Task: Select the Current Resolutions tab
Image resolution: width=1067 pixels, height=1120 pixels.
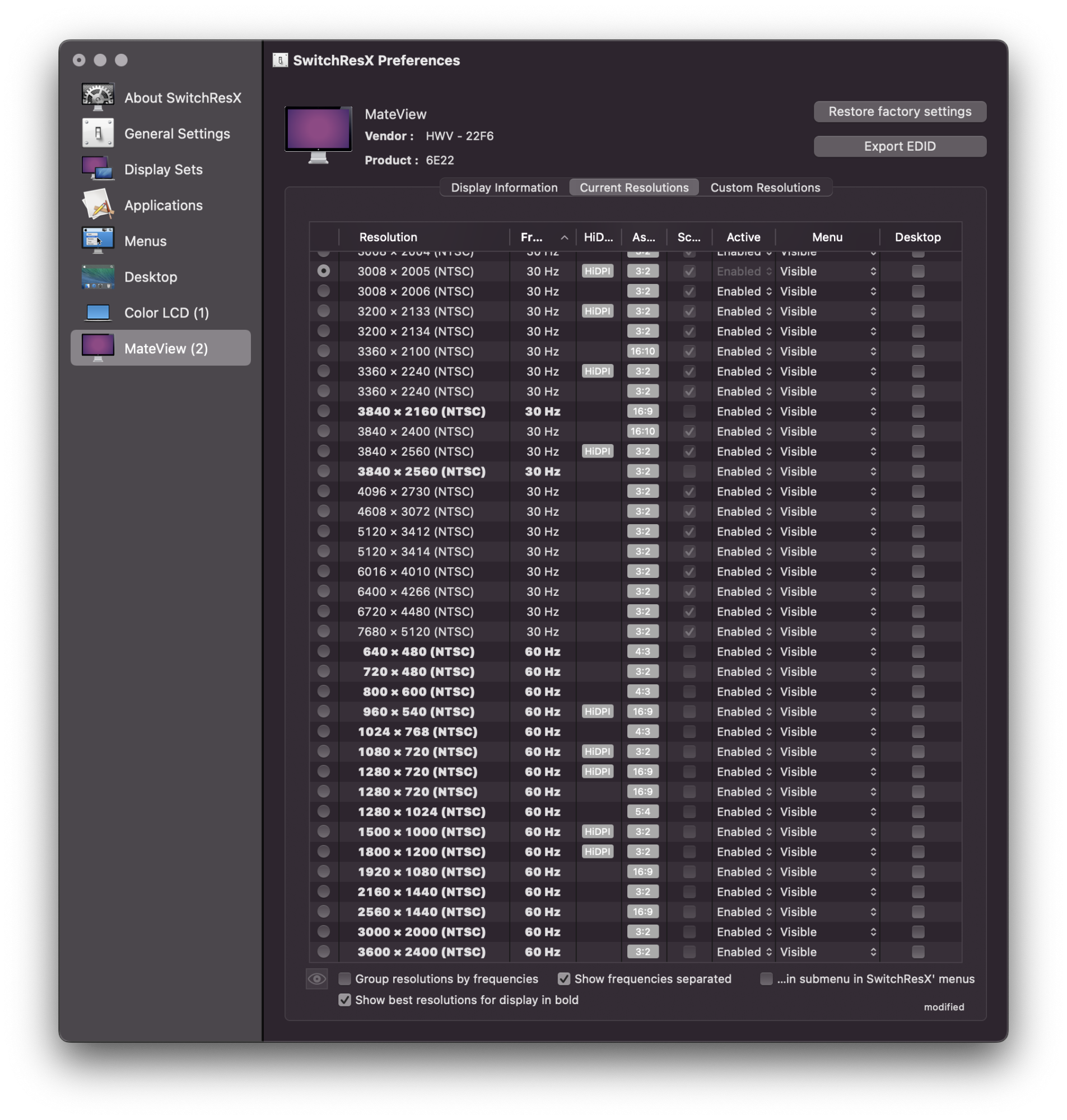Action: [x=633, y=188]
